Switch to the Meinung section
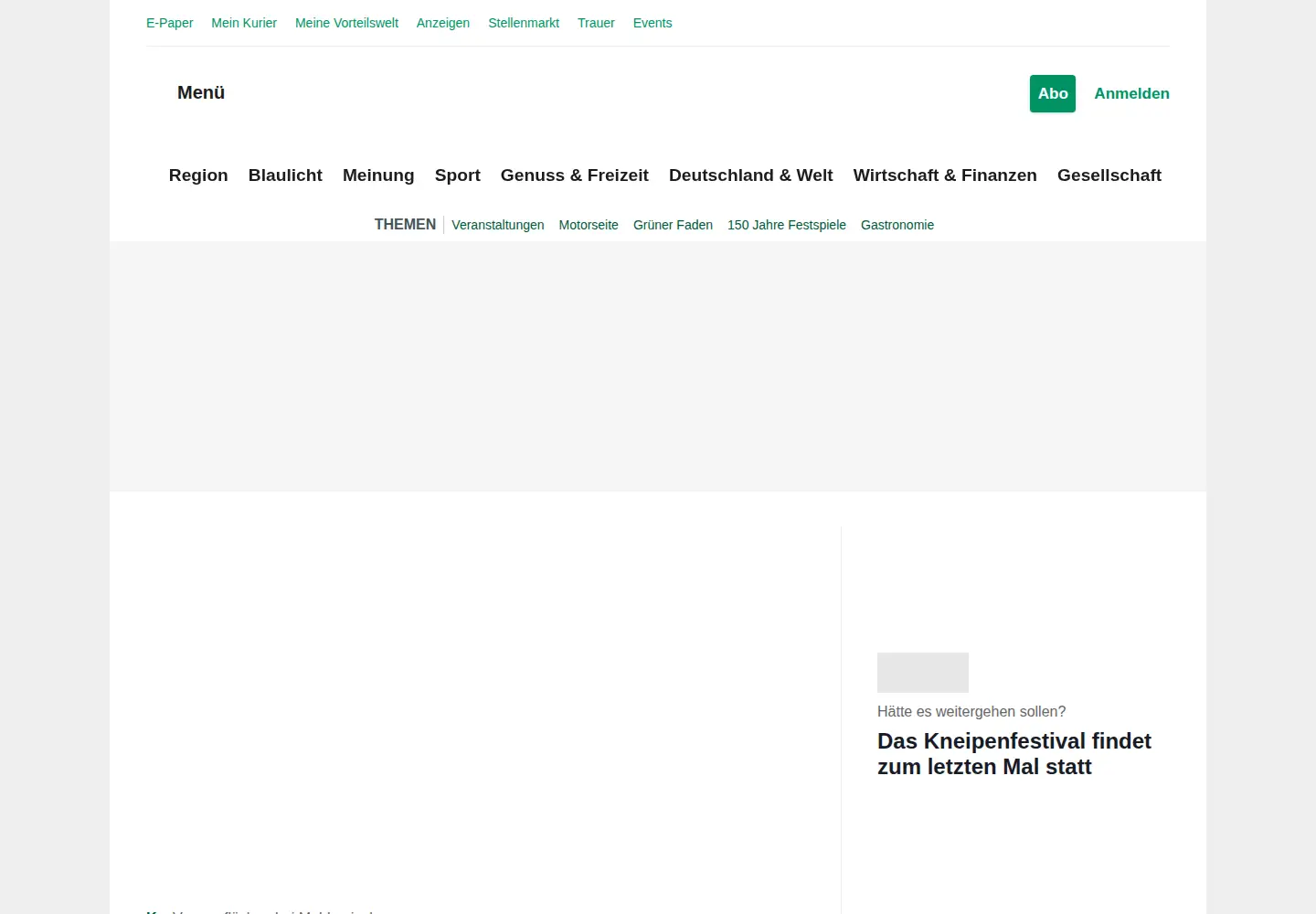This screenshot has height=914, width=1316. 378,175
